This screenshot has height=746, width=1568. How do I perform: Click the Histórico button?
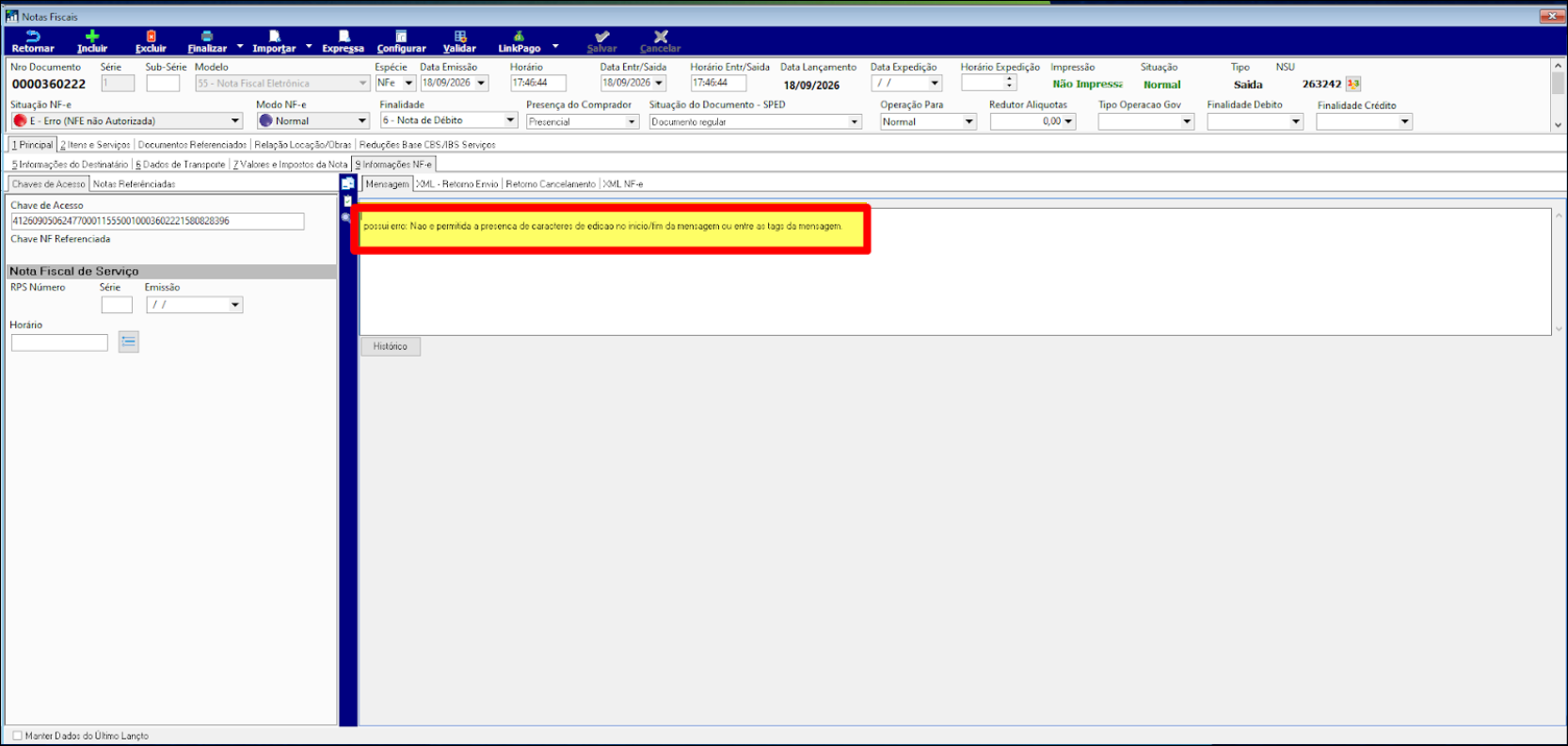point(391,346)
